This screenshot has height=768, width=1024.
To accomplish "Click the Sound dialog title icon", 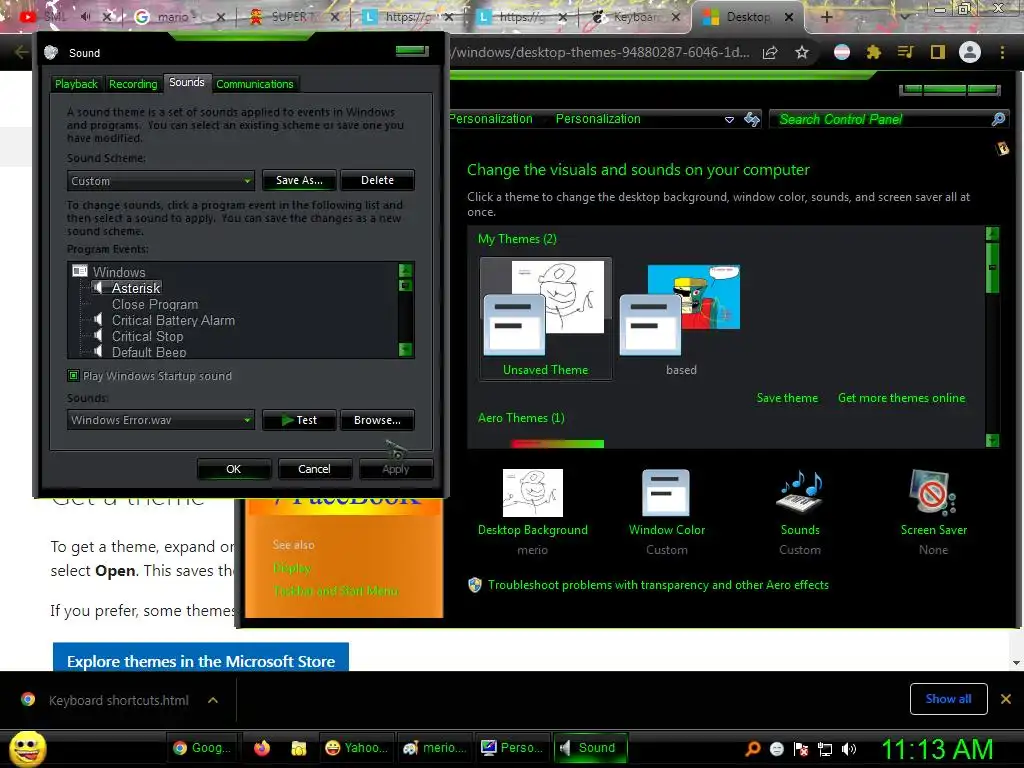I will click(x=52, y=53).
